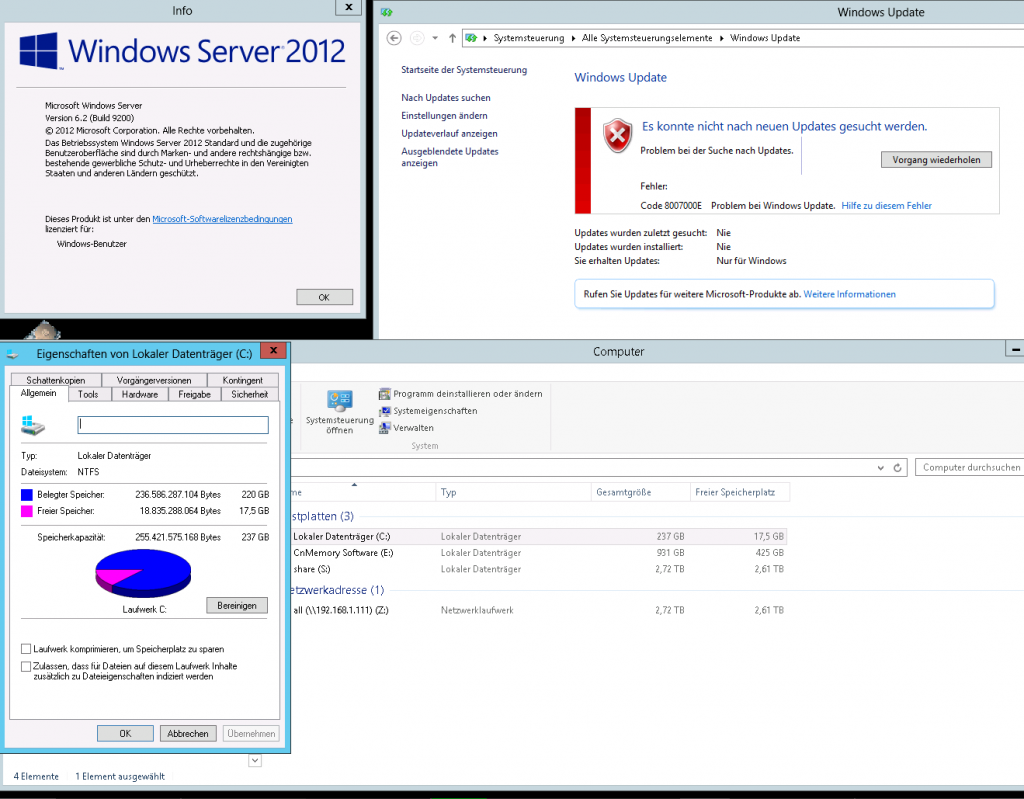The width and height of the screenshot is (1024, 799).
Task: Switch to the Hardware tab
Action: pos(140,395)
